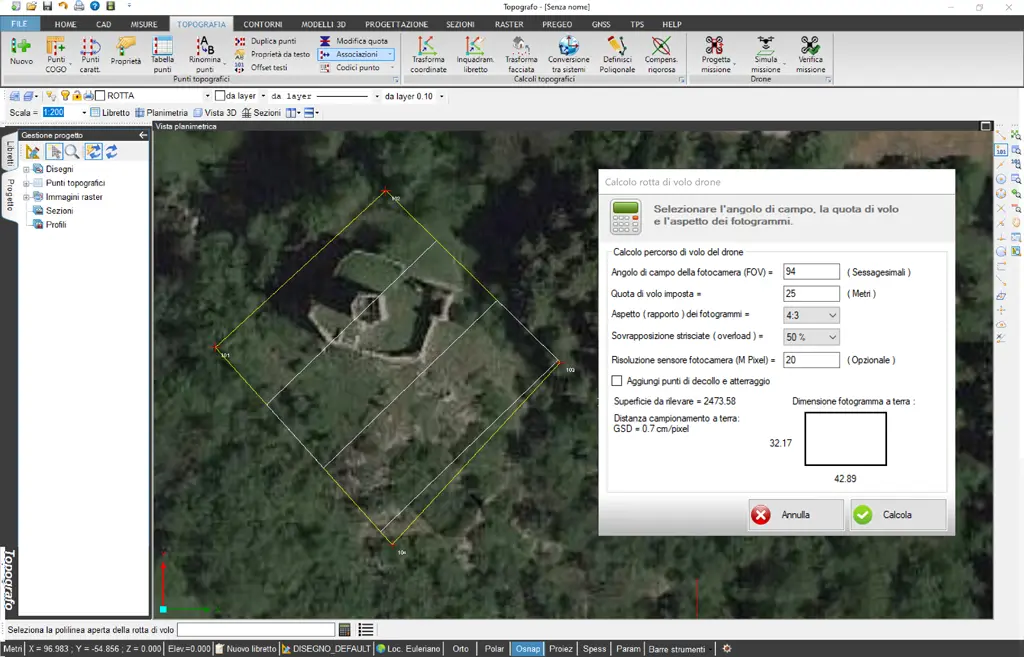Click settings gear in status bar
This screenshot has width=1024, height=657.
click(727, 649)
